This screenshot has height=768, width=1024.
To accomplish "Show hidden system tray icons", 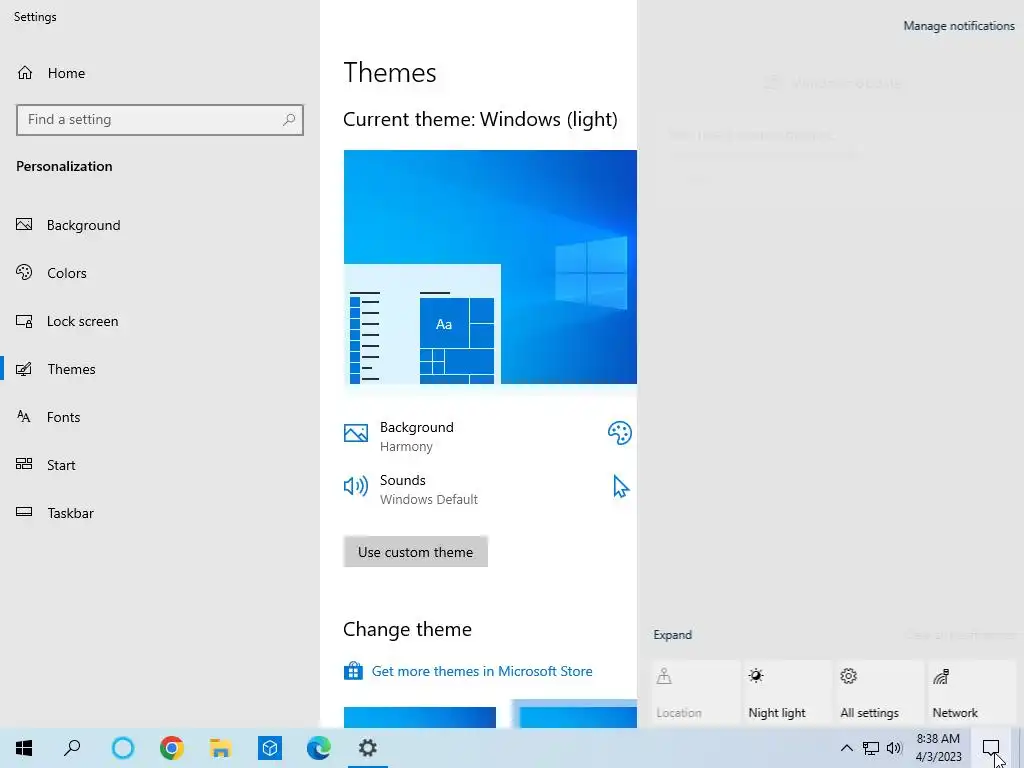I will coord(846,748).
